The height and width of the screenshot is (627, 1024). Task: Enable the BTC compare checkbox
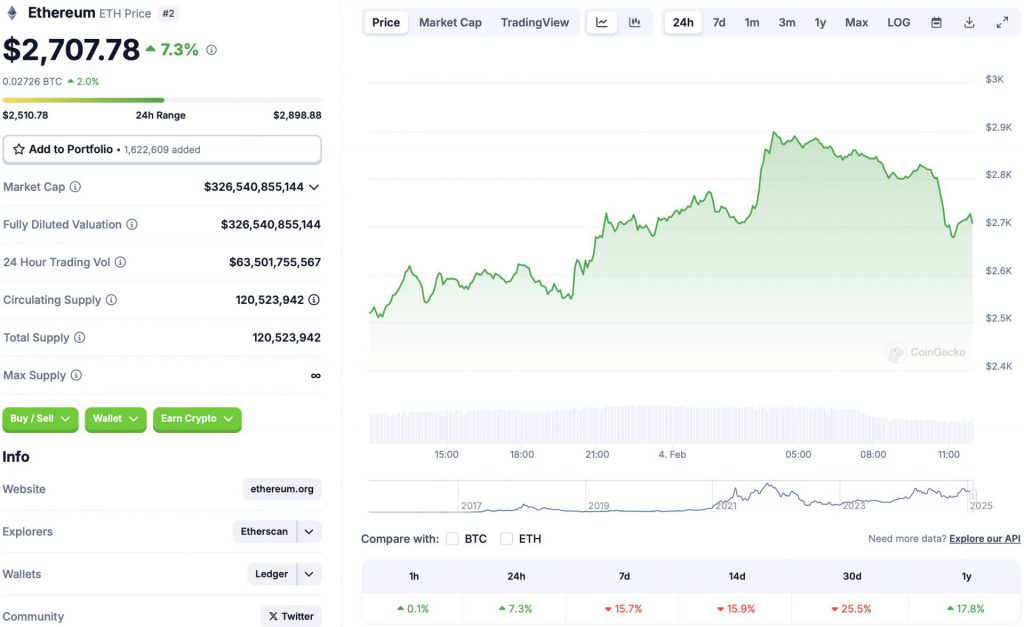452,538
